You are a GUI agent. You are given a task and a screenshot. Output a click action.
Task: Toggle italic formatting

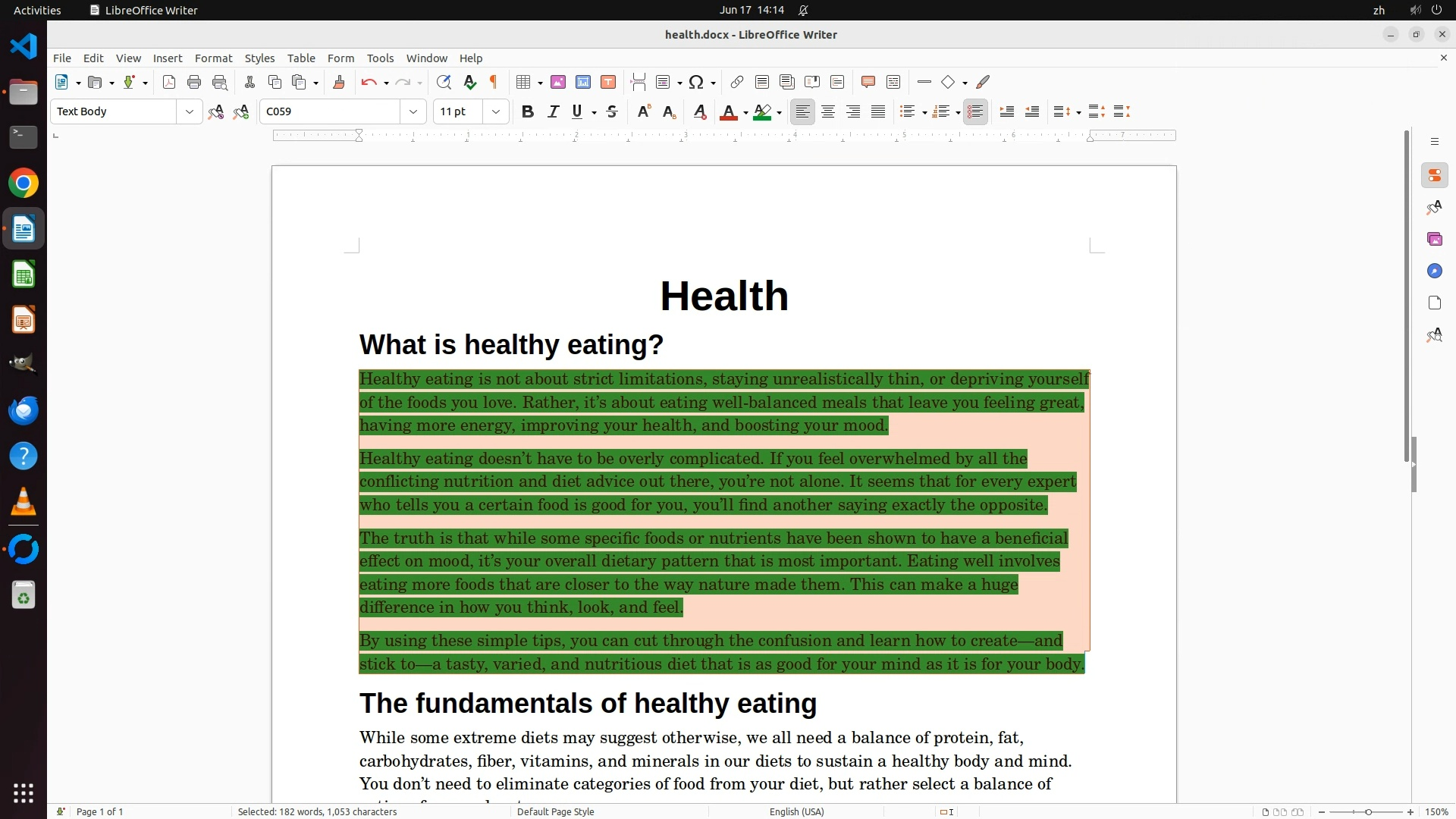[554, 111]
